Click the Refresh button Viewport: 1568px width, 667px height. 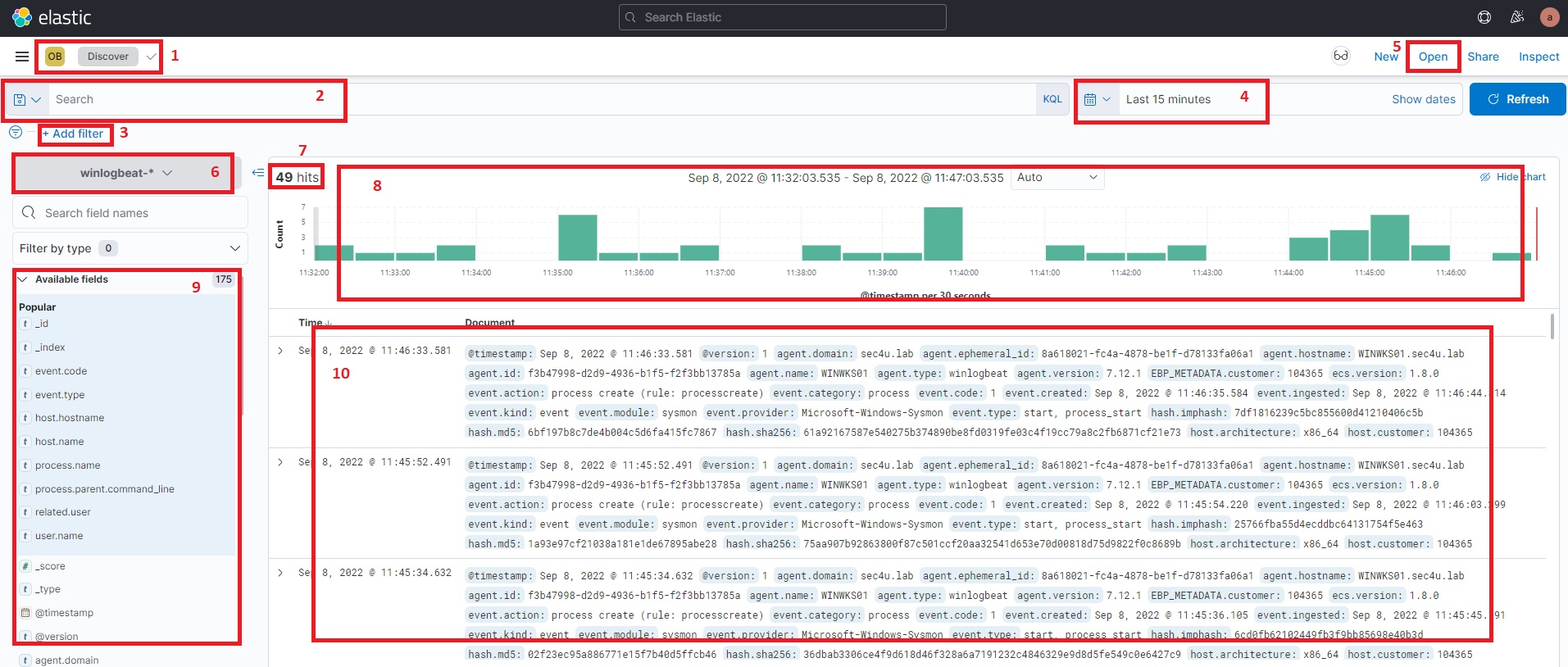(x=1517, y=99)
